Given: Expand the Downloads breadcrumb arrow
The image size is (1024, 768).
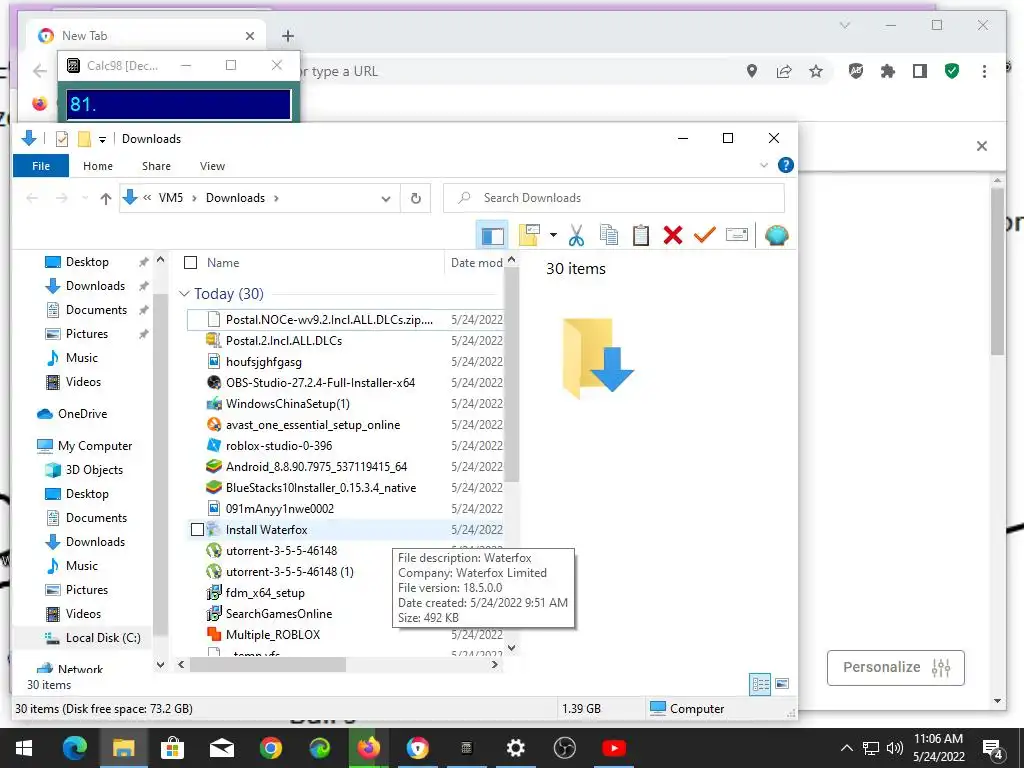Looking at the screenshot, I should (x=276, y=198).
